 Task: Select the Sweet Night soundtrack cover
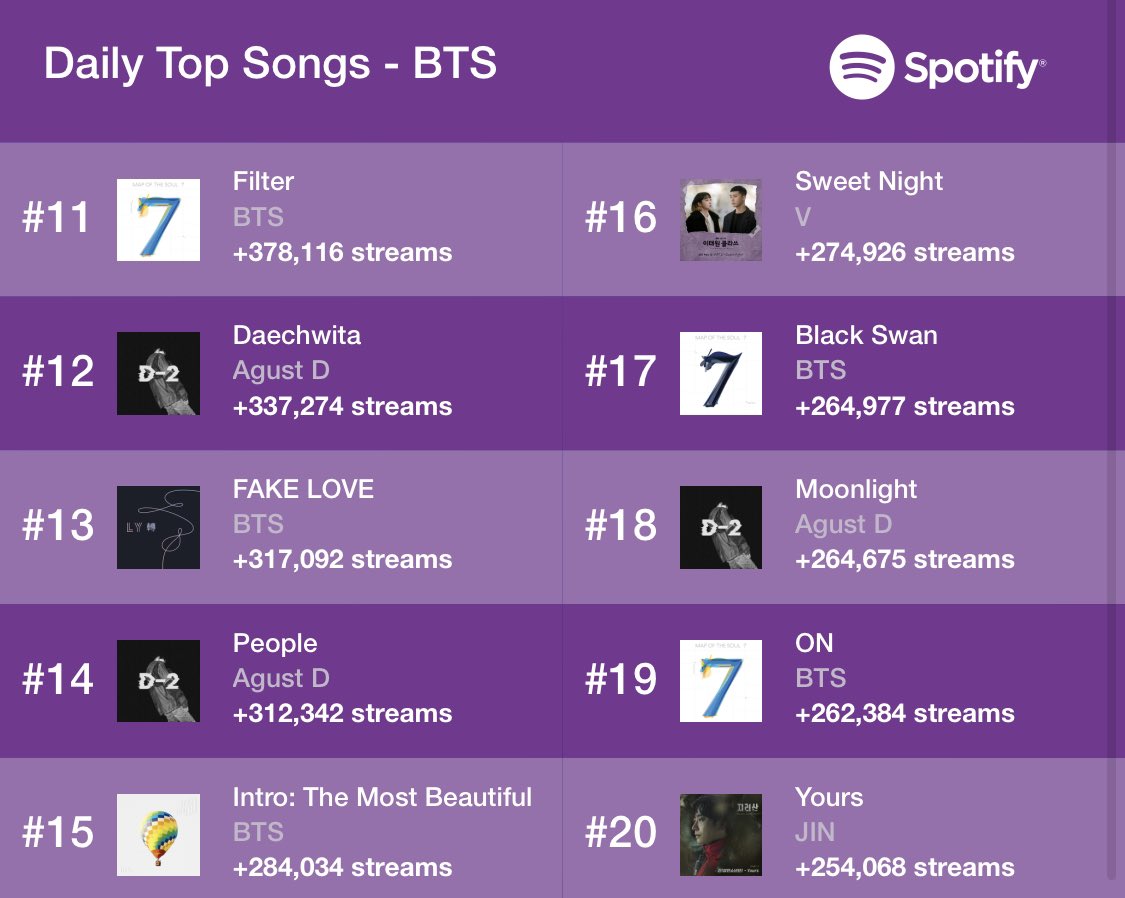[721, 219]
